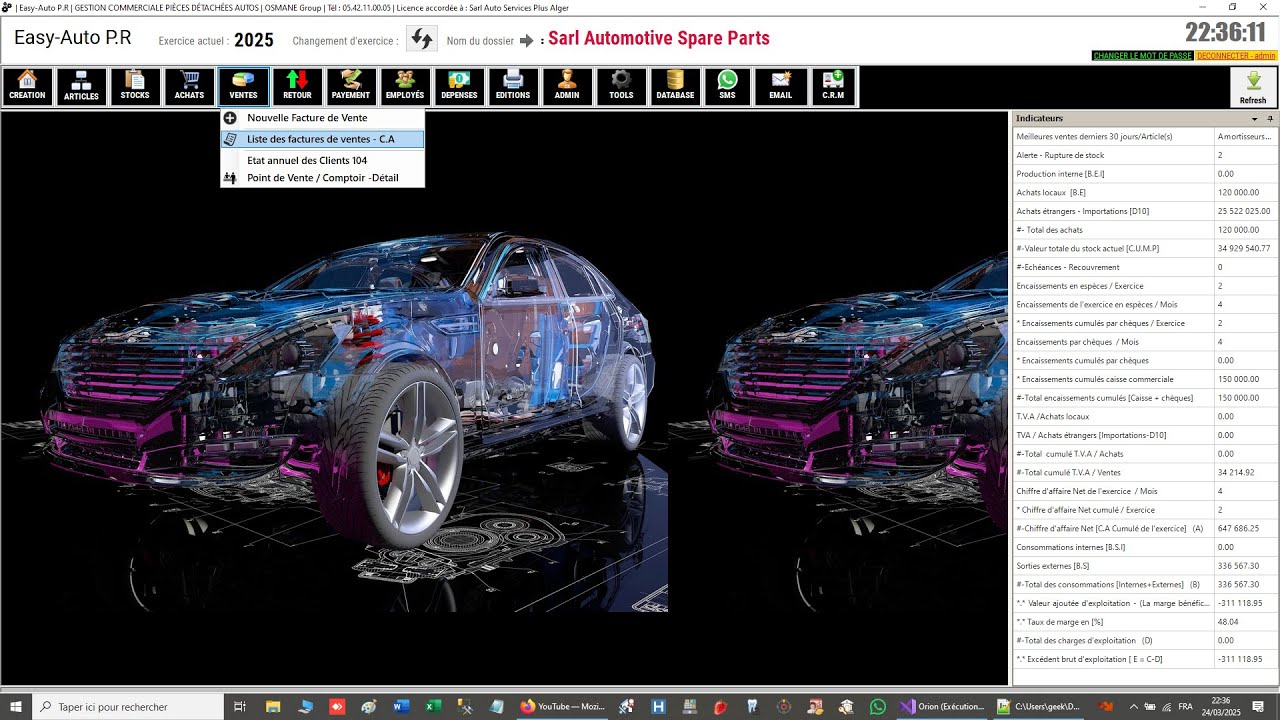Select row Meilleures ventes derniers 30 jours
This screenshot has width=1280, height=720.
point(1145,136)
